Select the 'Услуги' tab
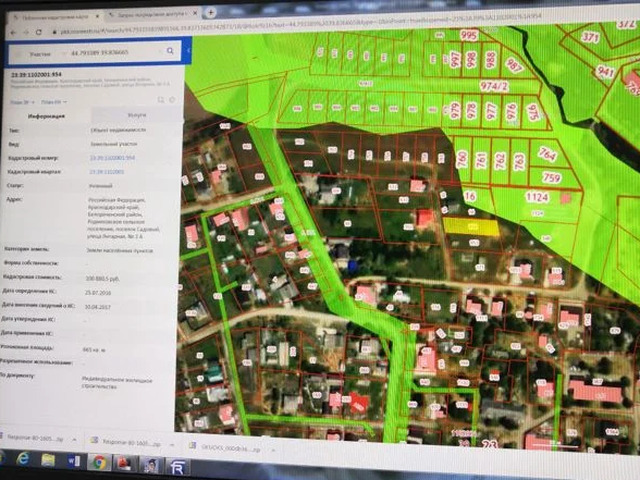Viewport: 640px width, 480px height. [136, 115]
